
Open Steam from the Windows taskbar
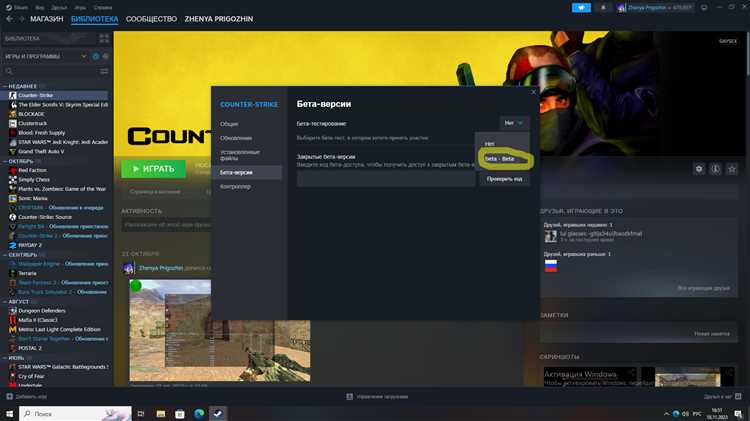point(218,413)
